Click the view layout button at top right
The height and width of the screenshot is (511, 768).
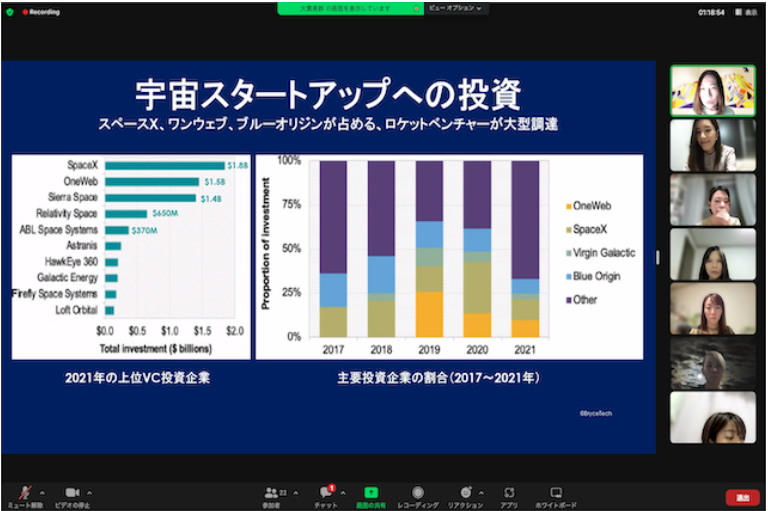click(746, 12)
